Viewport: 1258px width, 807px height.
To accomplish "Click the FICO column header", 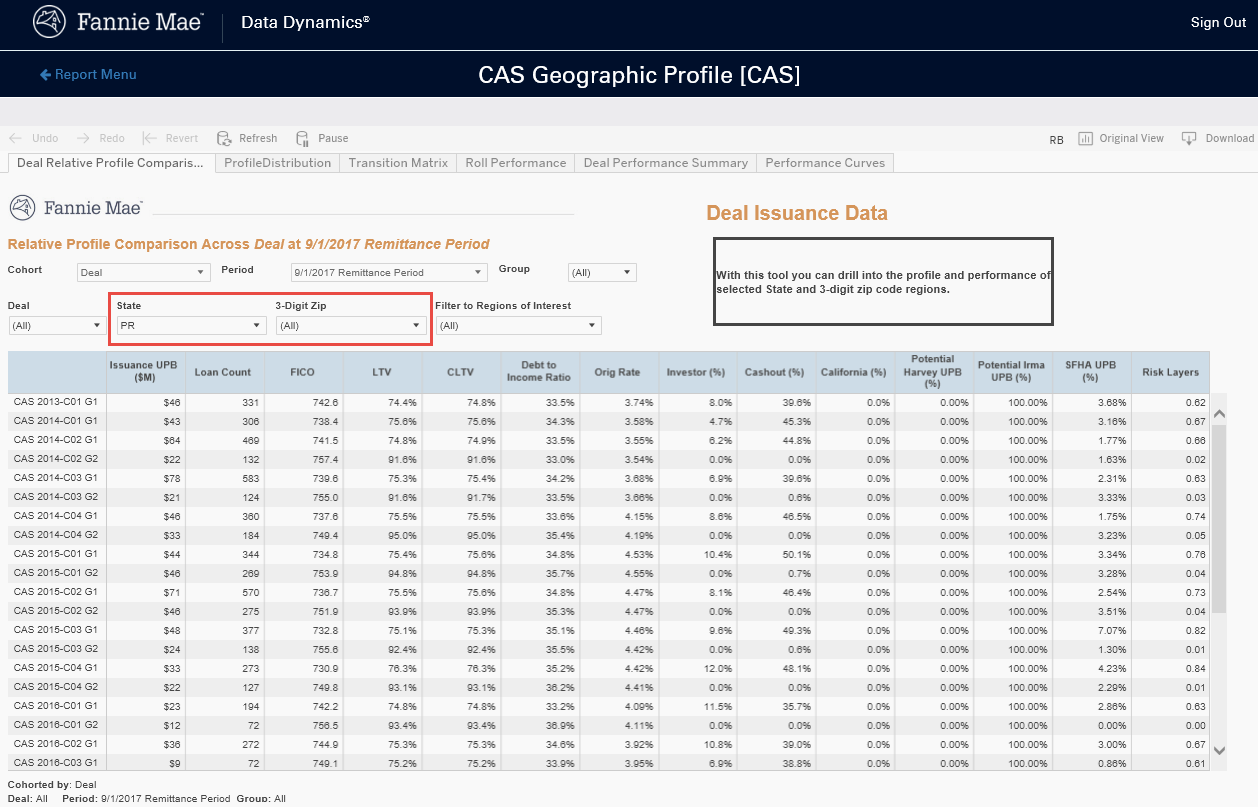I will coord(302,372).
